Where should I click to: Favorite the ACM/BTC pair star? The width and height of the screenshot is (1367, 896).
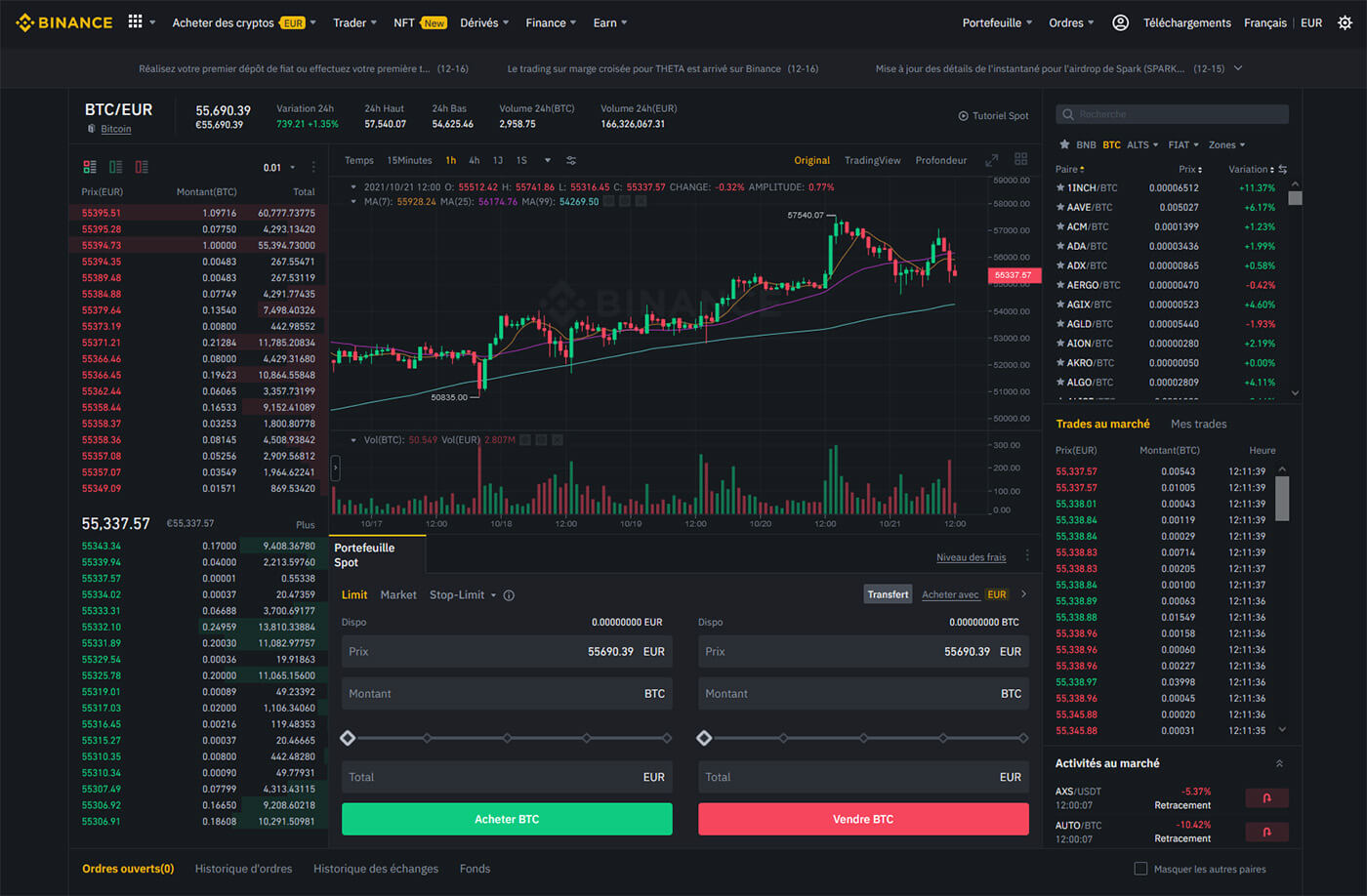(x=1060, y=226)
